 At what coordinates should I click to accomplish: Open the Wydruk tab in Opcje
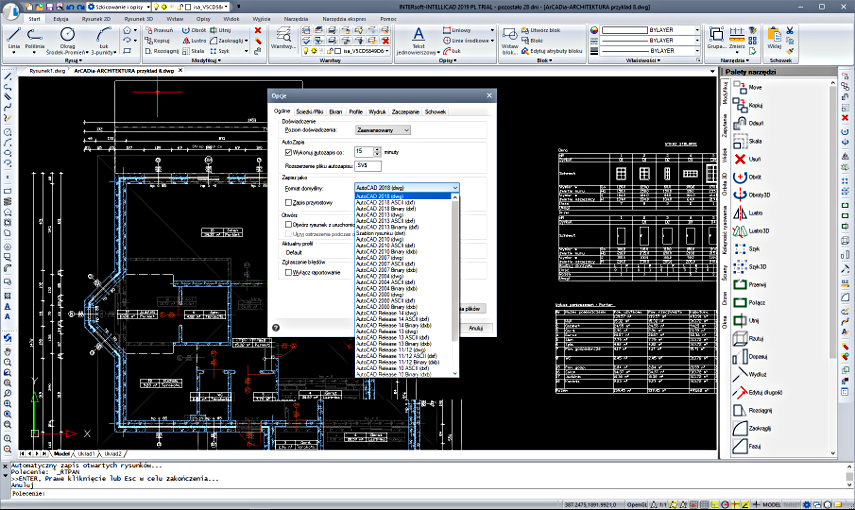pos(377,111)
